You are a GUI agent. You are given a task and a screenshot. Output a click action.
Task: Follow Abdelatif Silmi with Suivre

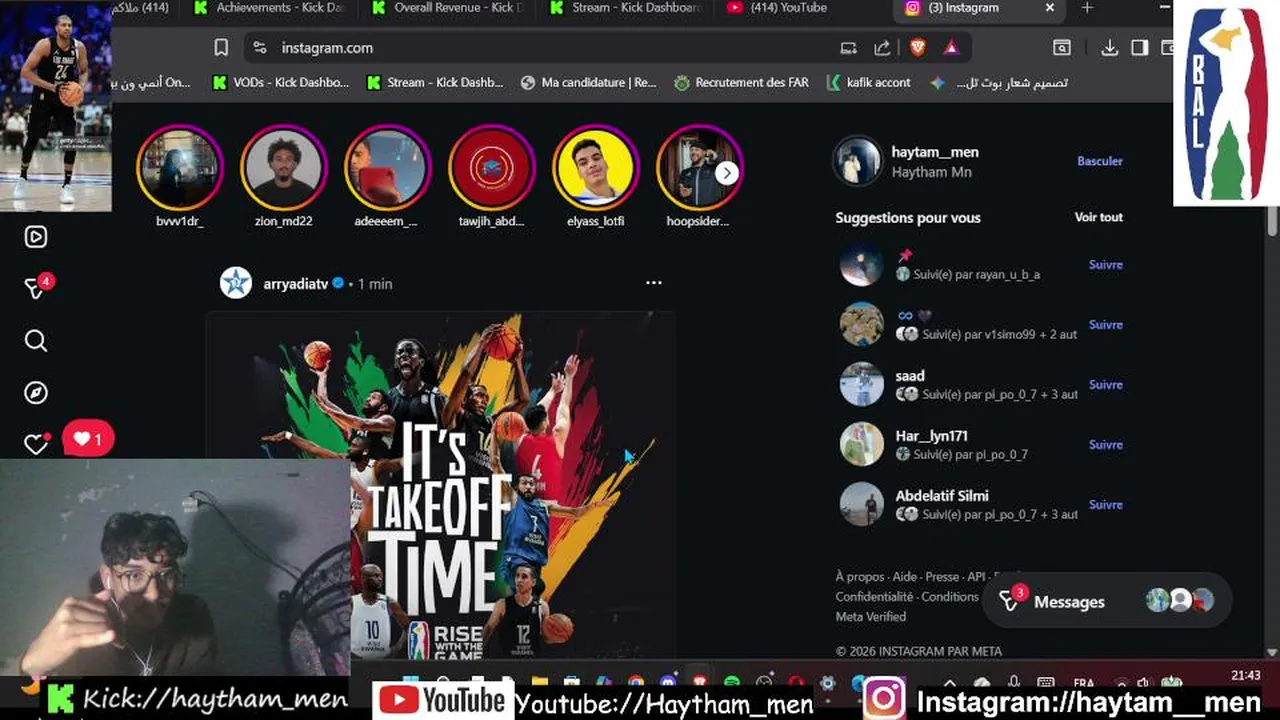pos(1106,505)
